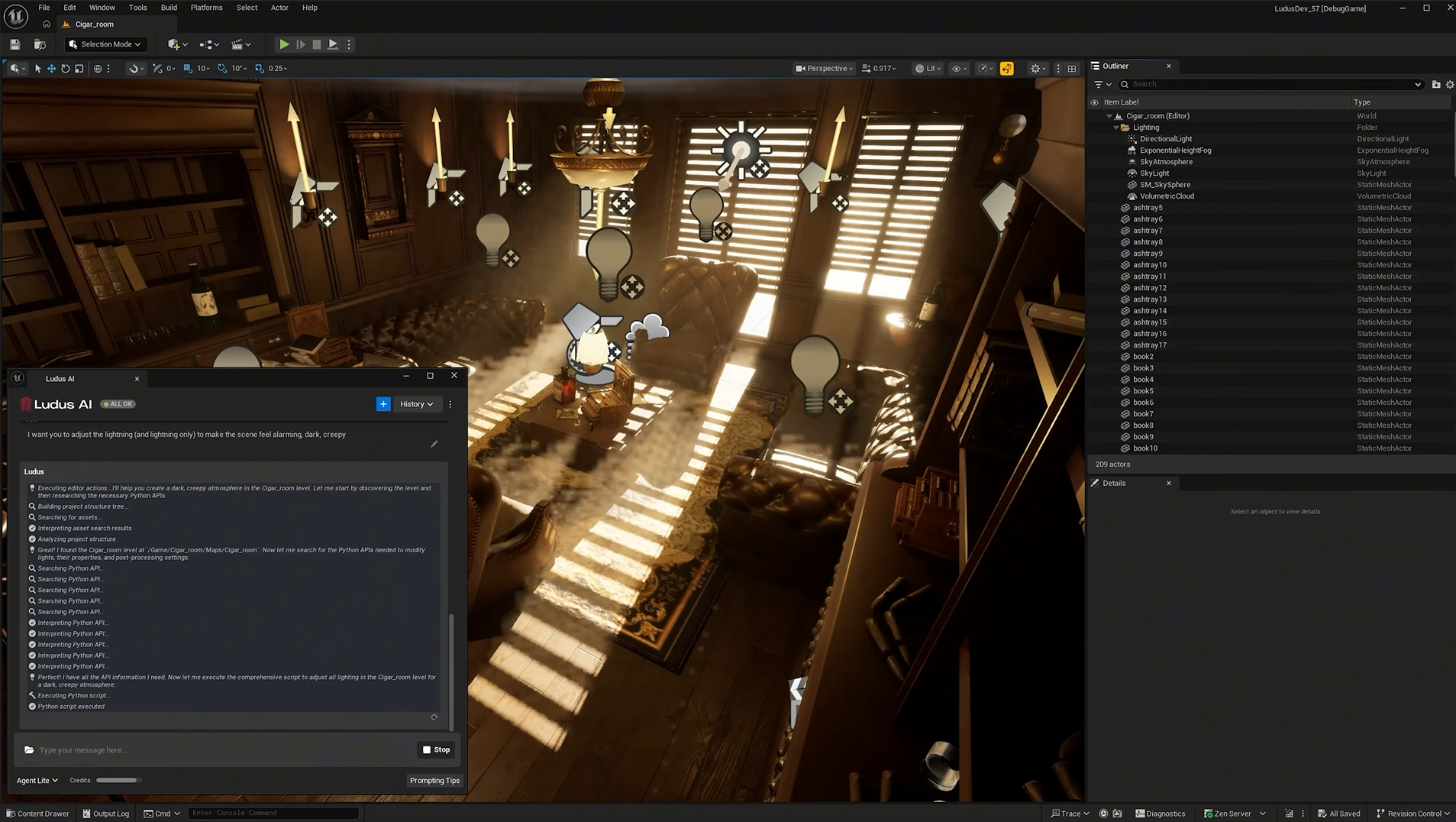This screenshot has width=1456, height=822.
Task: Open Selection Mode dropdown
Action: pyautogui.click(x=105, y=44)
